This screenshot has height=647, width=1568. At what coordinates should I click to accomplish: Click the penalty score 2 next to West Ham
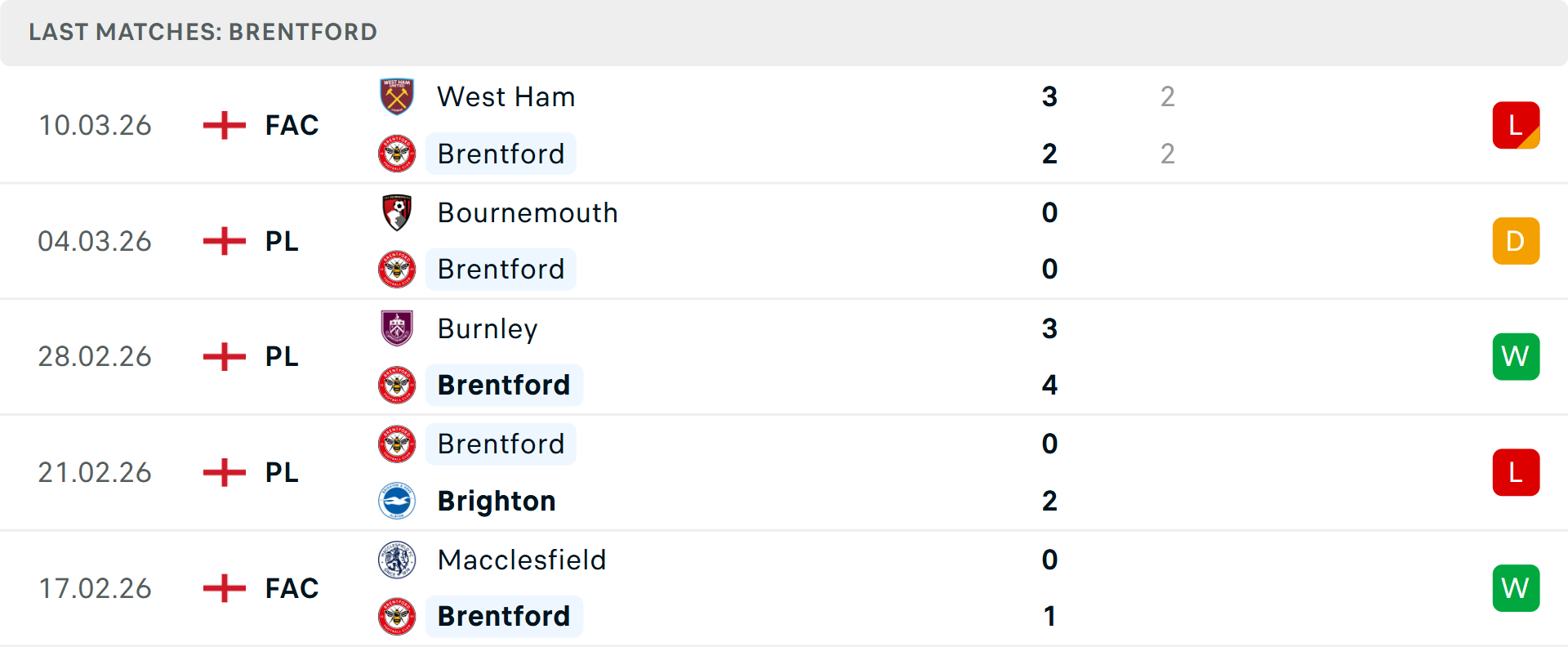pyautogui.click(x=1167, y=96)
